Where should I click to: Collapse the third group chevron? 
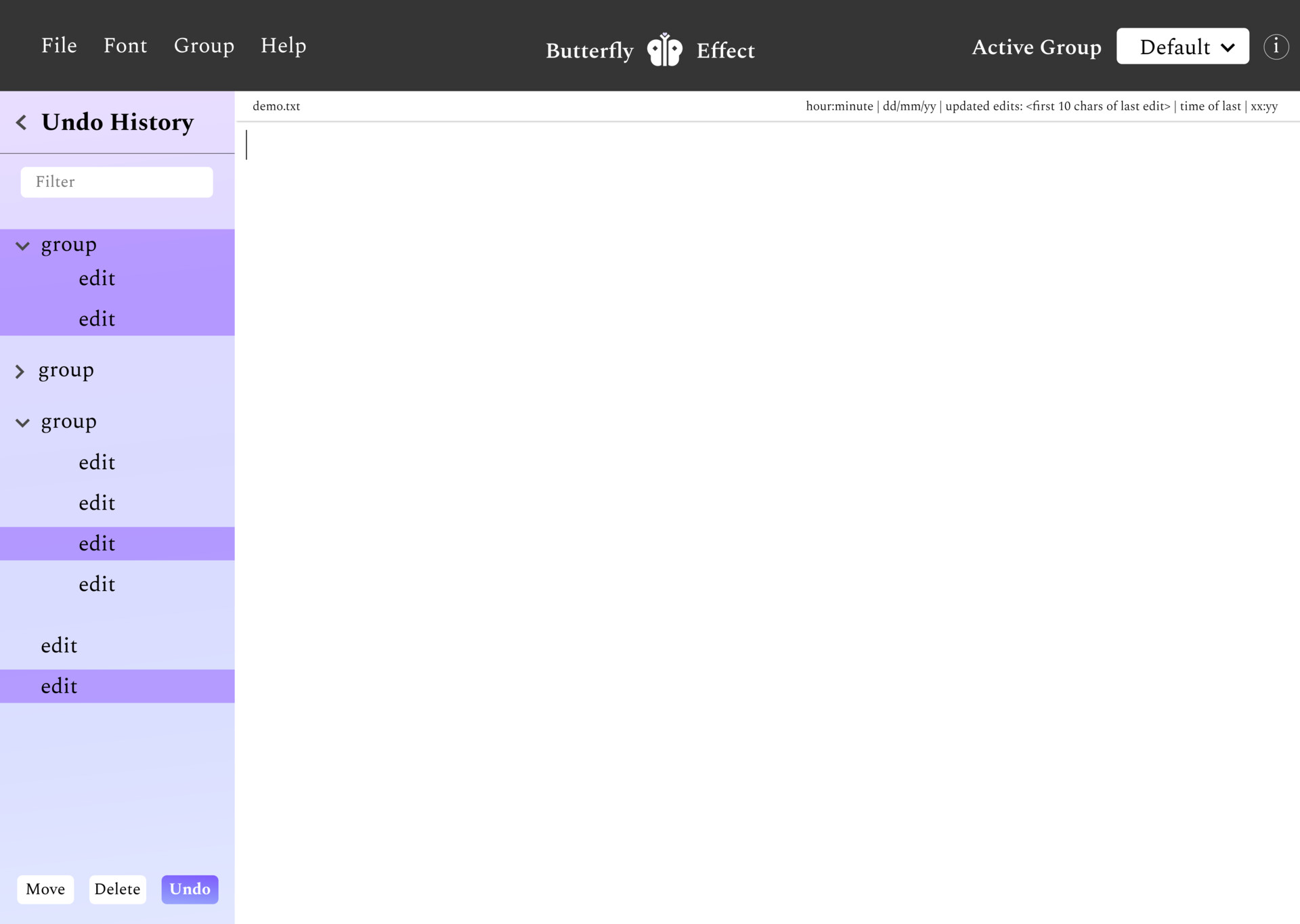click(22, 423)
